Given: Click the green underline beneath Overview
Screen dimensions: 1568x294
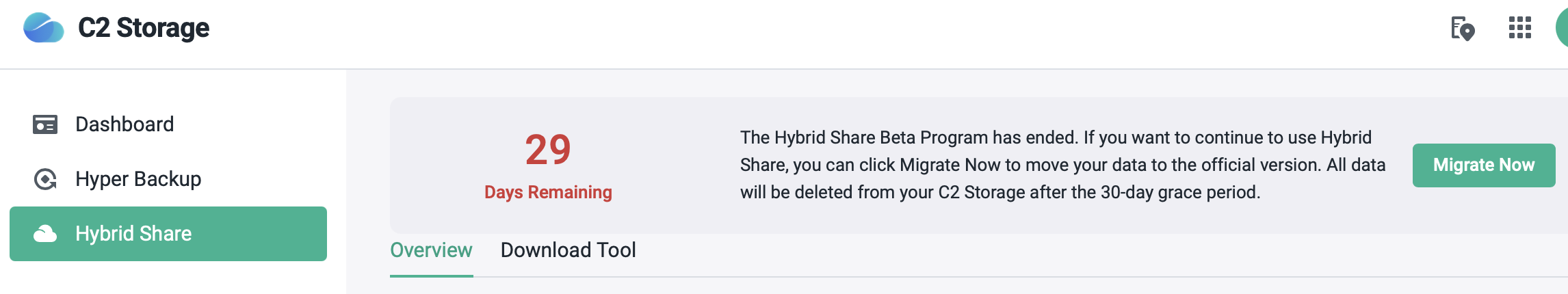Looking at the screenshot, I should click(x=431, y=276).
